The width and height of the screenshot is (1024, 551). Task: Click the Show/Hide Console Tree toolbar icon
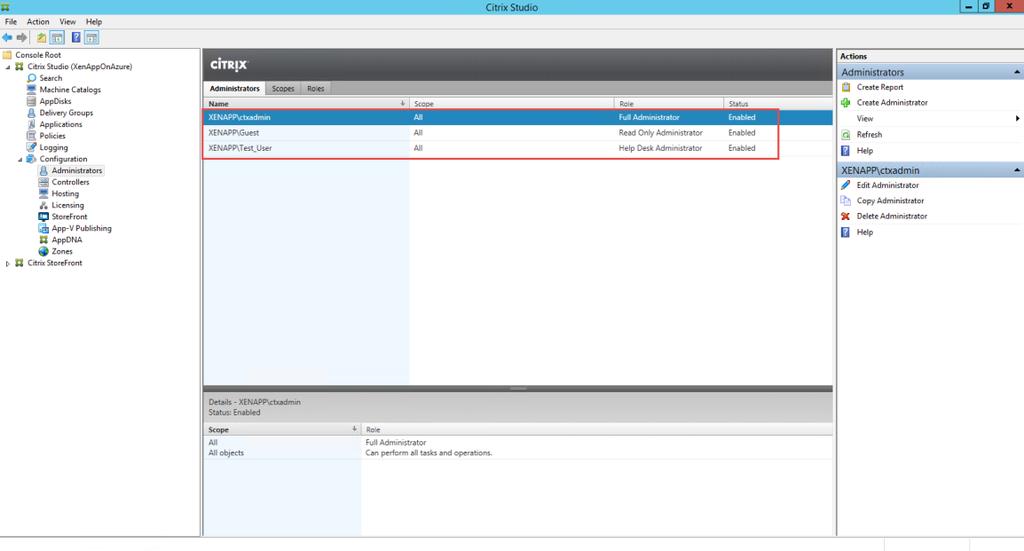(57, 38)
